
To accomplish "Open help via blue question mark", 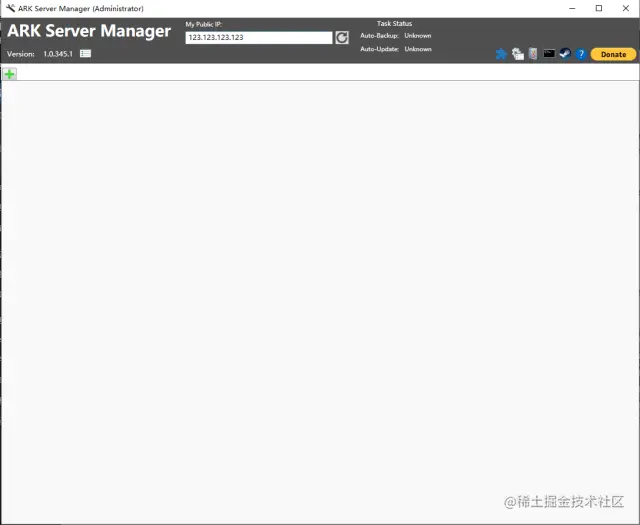I will (581, 54).
